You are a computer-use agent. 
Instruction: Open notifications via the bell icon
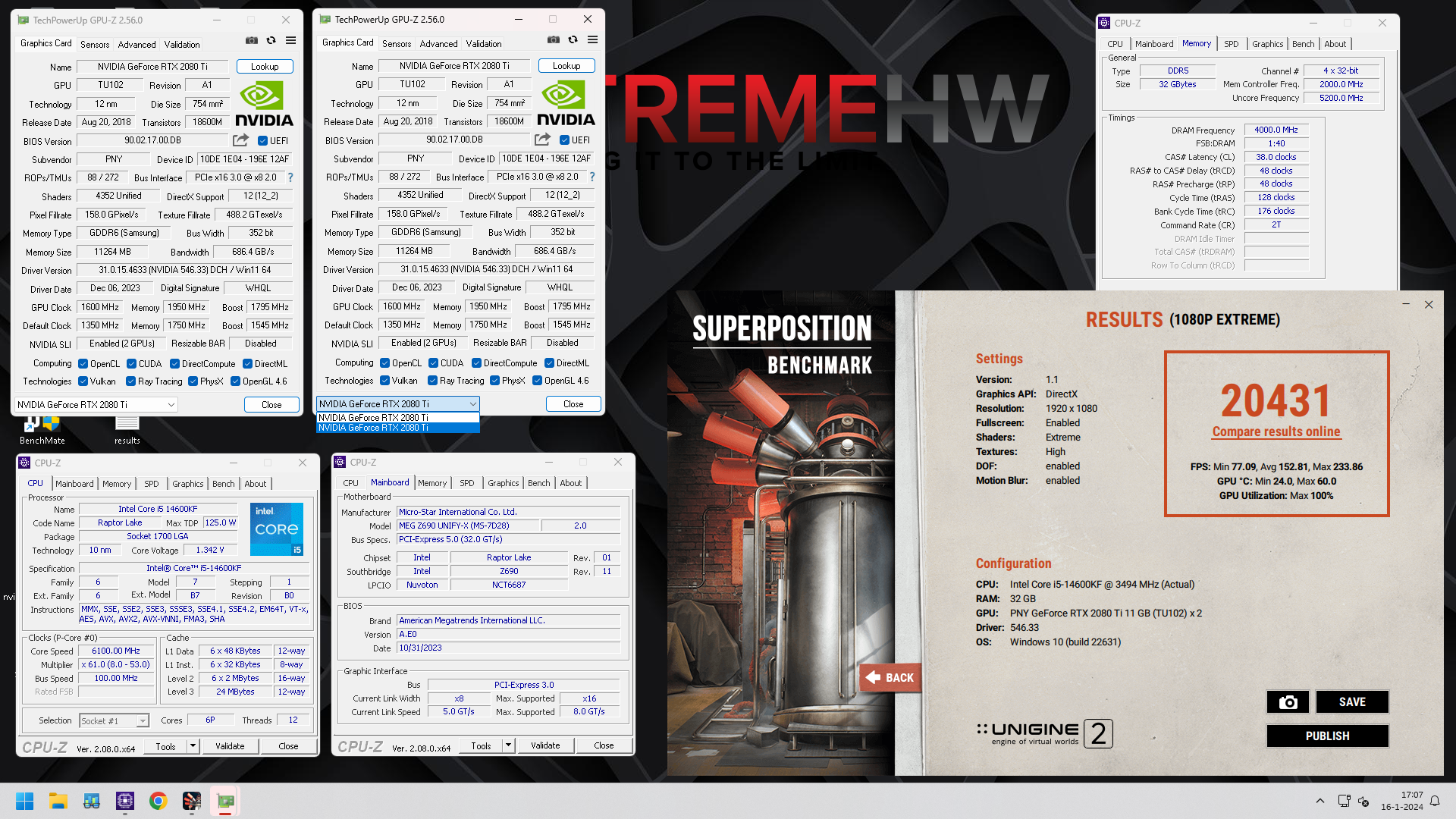[x=1435, y=801]
